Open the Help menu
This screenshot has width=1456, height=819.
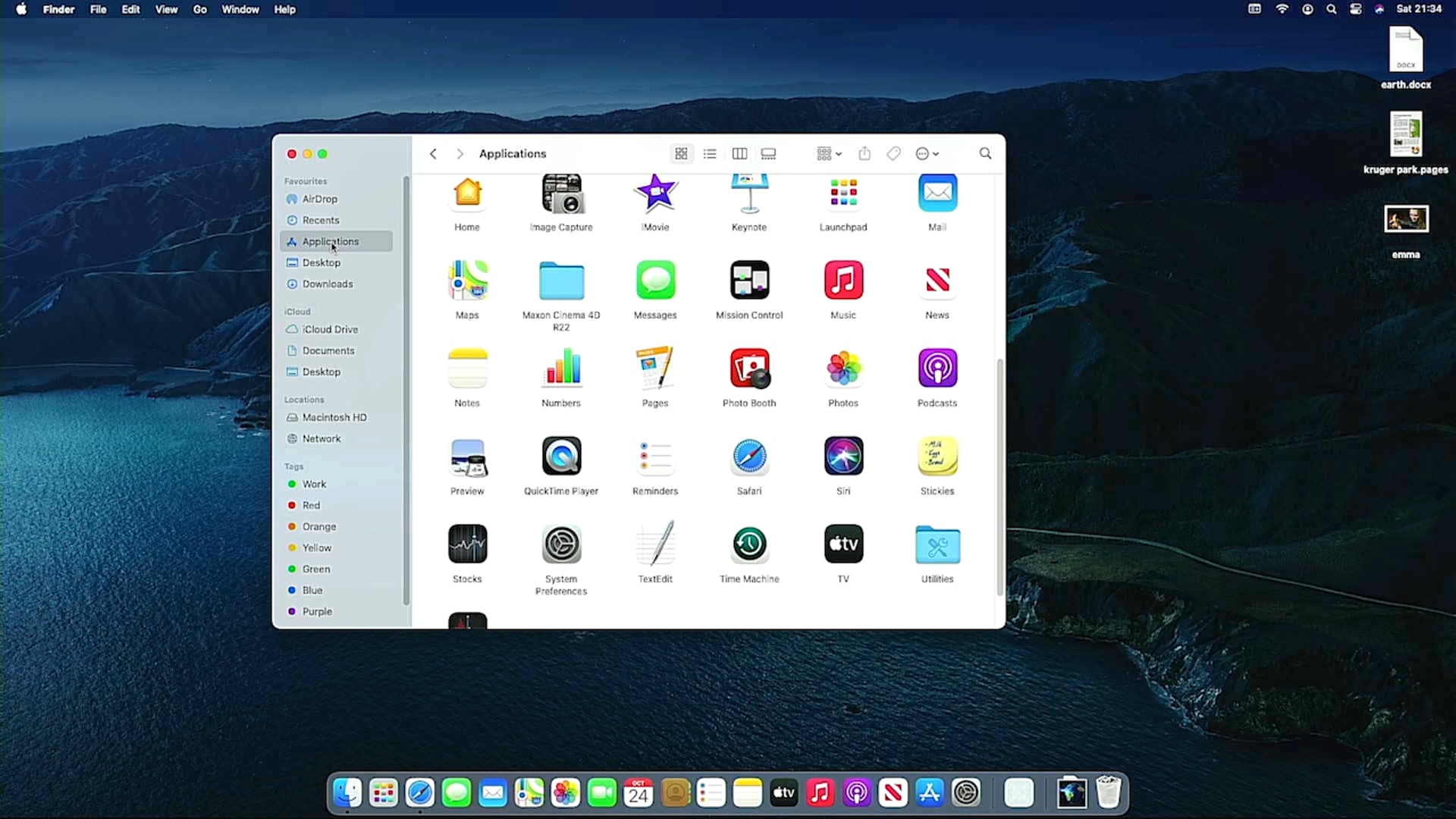click(284, 9)
